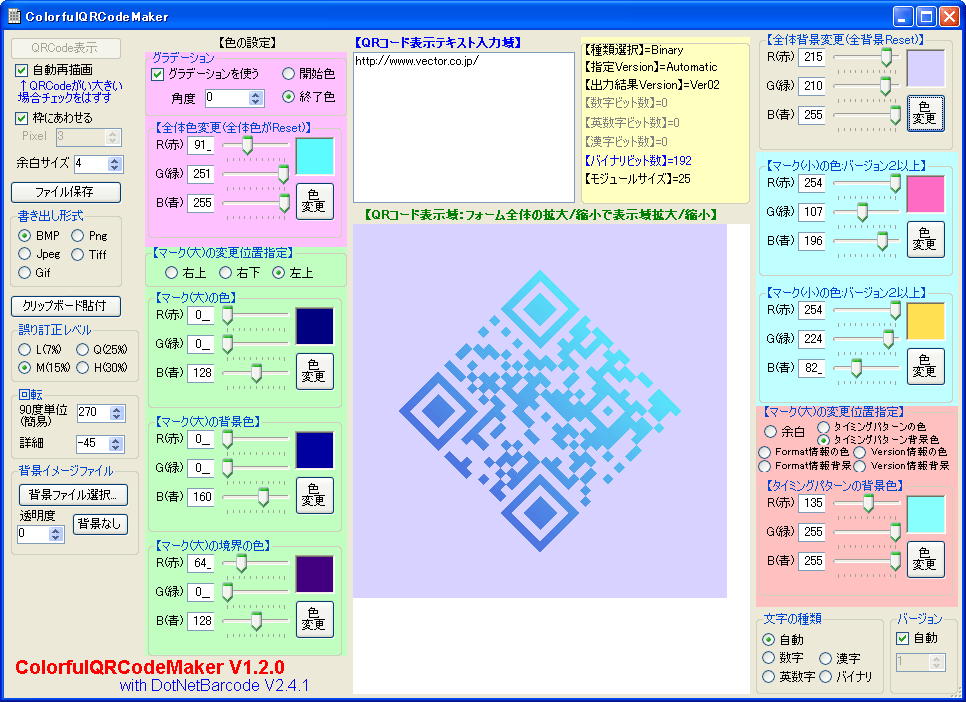The height and width of the screenshot is (702, 966).
Task: Select 右下 mark position
Action: pyautogui.click(x=225, y=272)
